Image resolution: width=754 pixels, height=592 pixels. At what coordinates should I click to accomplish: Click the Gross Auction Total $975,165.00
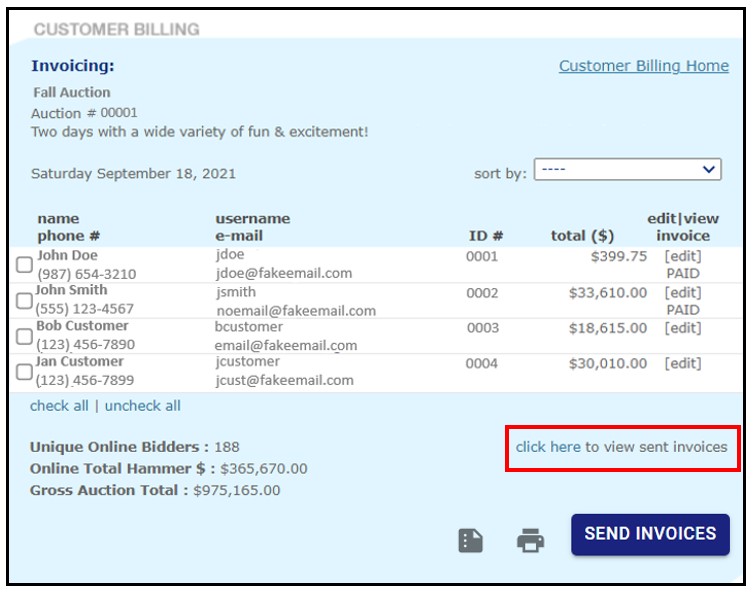point(237,491)
